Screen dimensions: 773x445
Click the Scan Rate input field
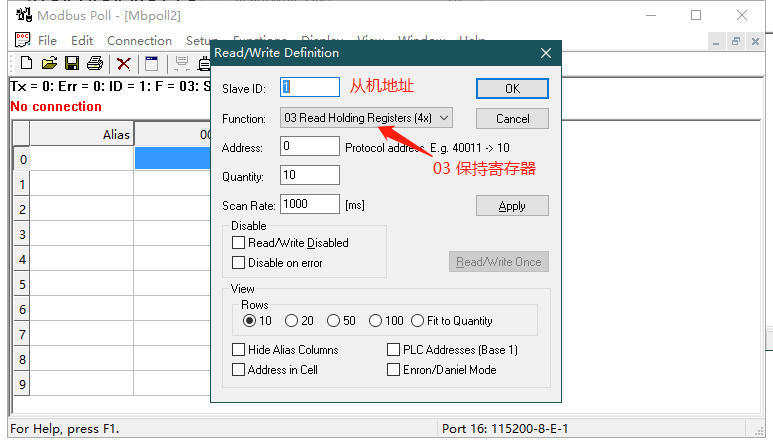310,204
